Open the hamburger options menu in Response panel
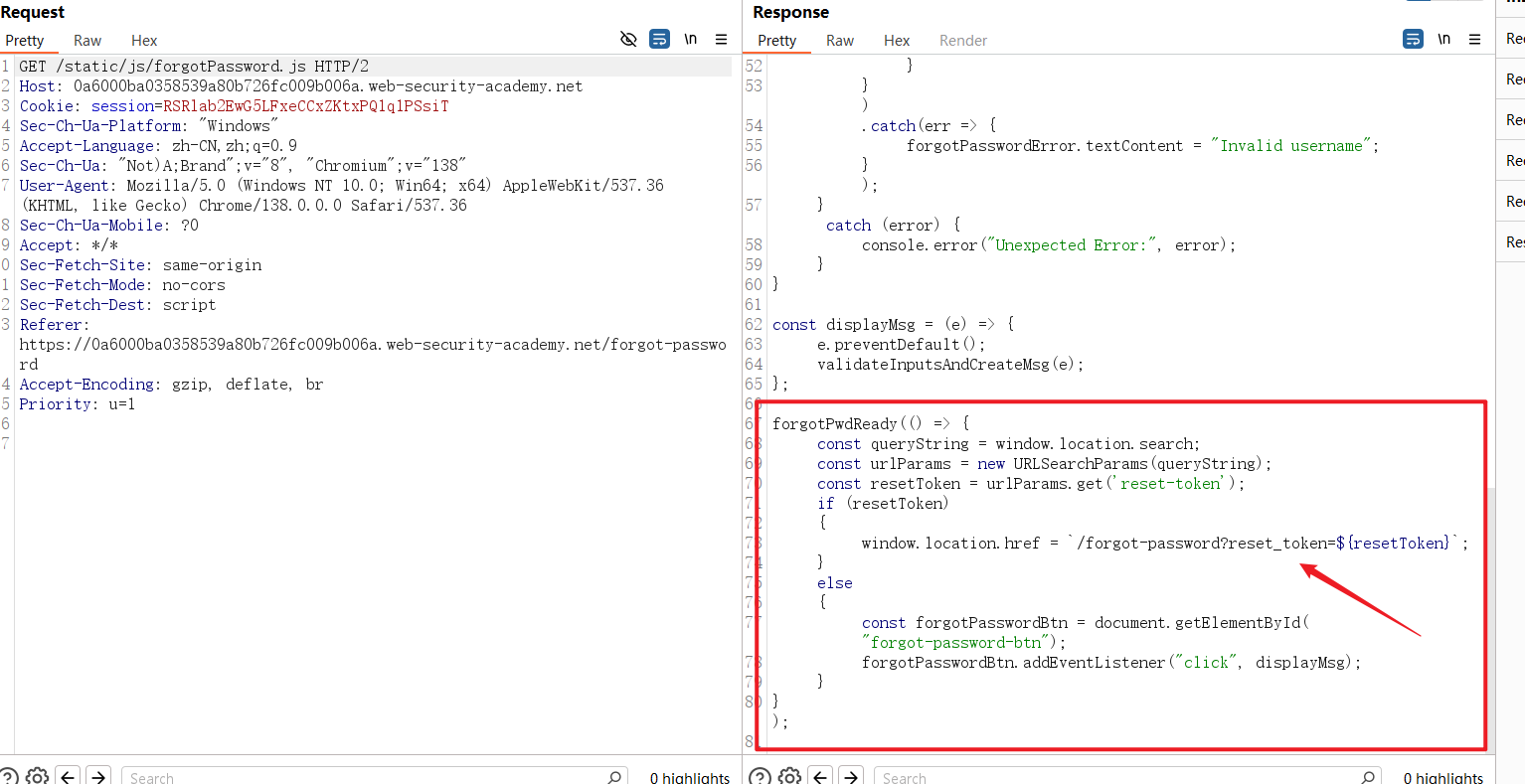 1474,40
